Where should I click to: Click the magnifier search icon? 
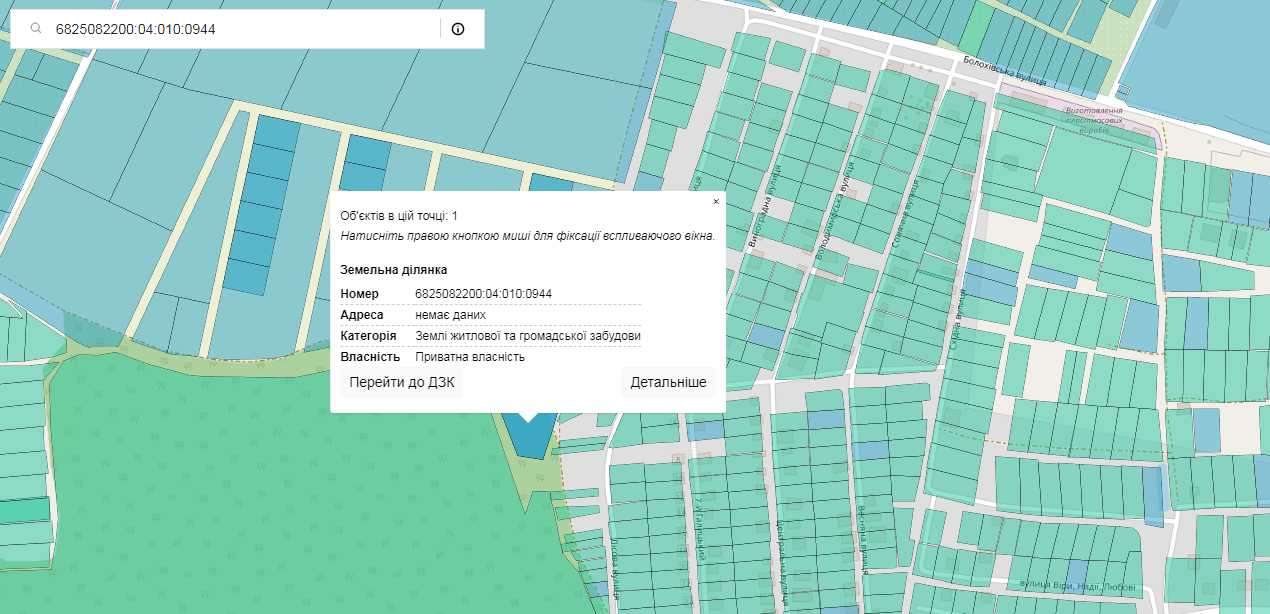coord(36,29)
